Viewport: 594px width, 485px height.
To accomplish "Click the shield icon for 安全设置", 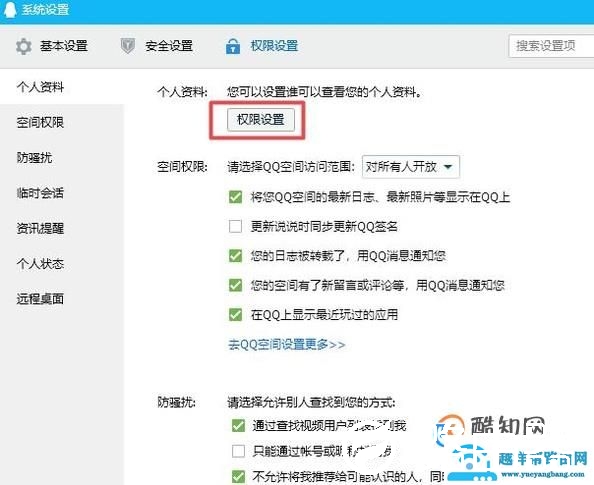I will (x=128, y=46).
